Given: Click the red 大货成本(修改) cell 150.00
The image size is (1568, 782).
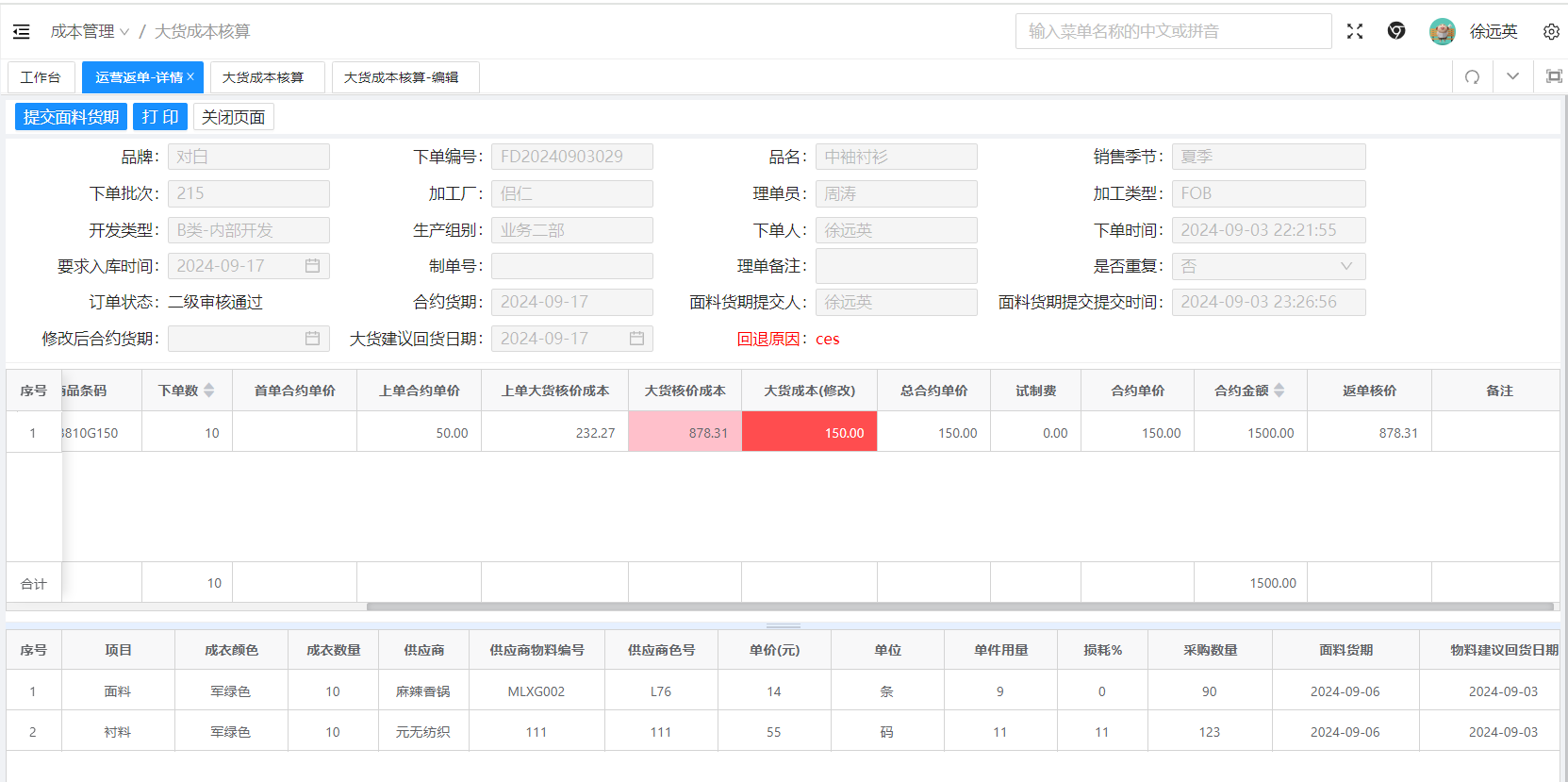Looking at the screenshot, I should (x=809, y=432).
